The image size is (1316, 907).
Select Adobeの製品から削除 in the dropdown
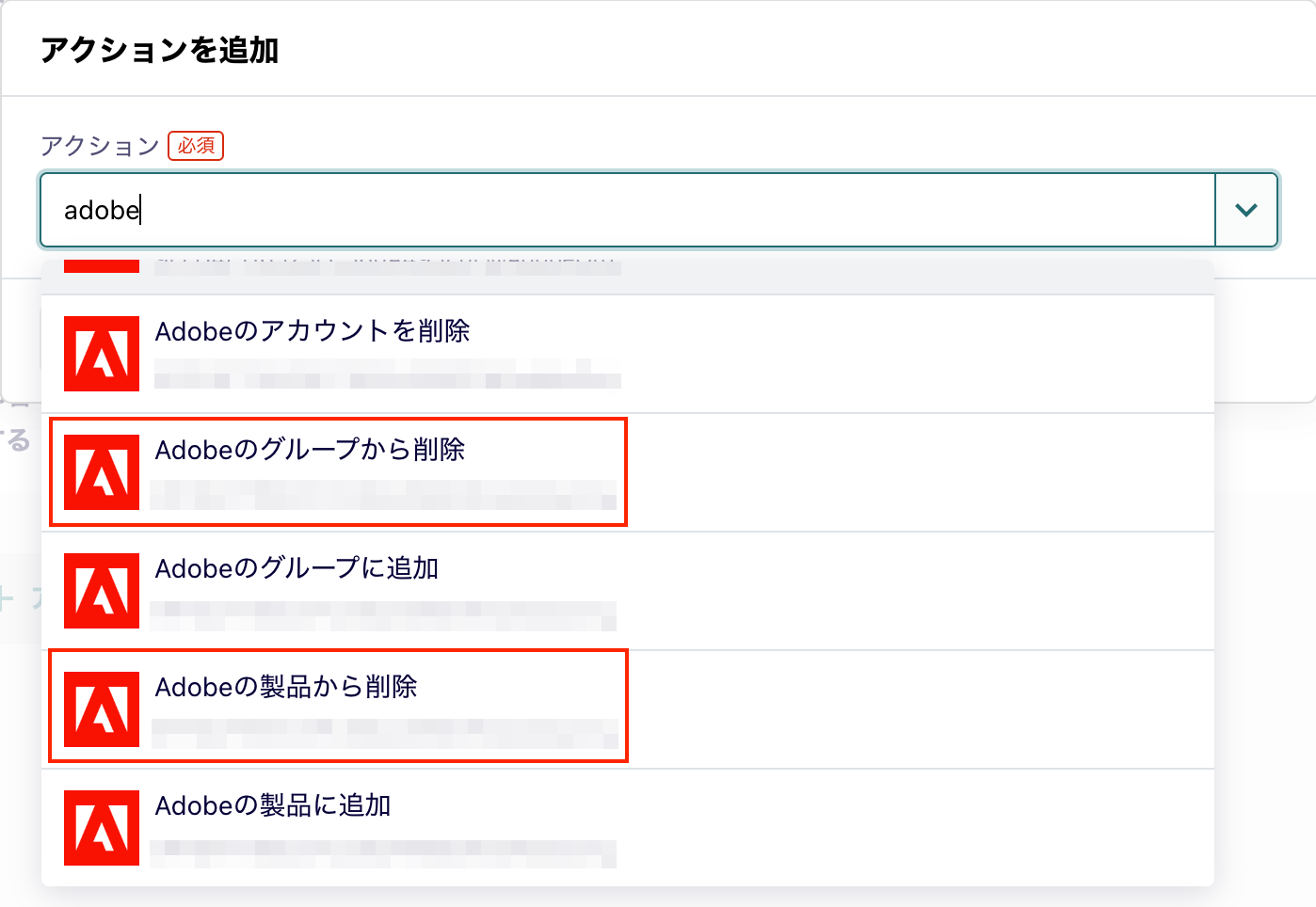tap(628, 709)
